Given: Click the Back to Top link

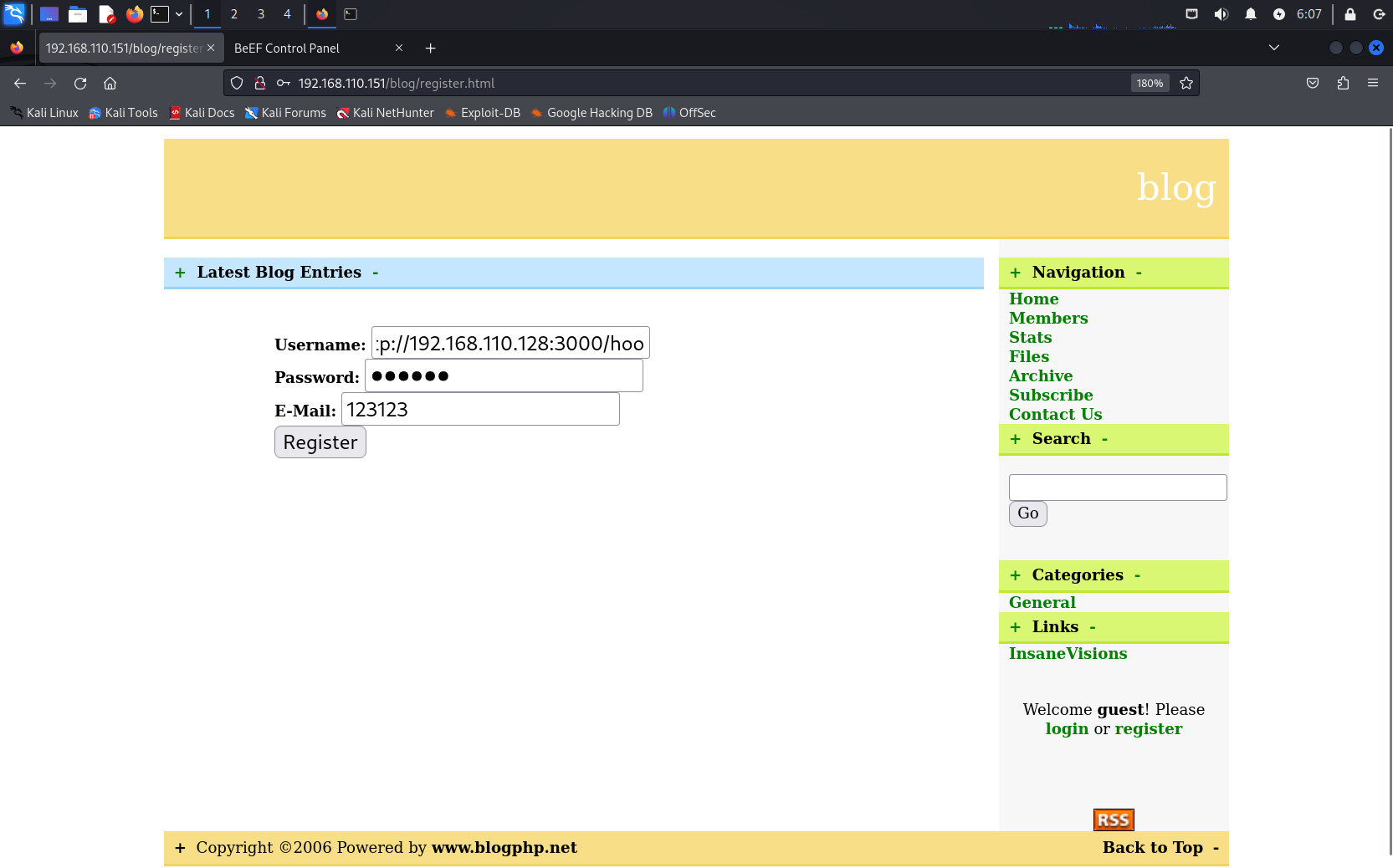Looking at the screenshot, I should click(1152, 847).
